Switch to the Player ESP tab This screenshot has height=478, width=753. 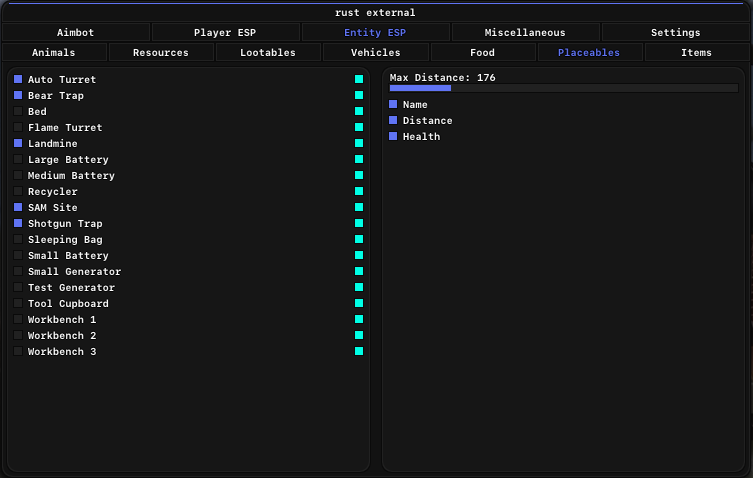[225, 33]
